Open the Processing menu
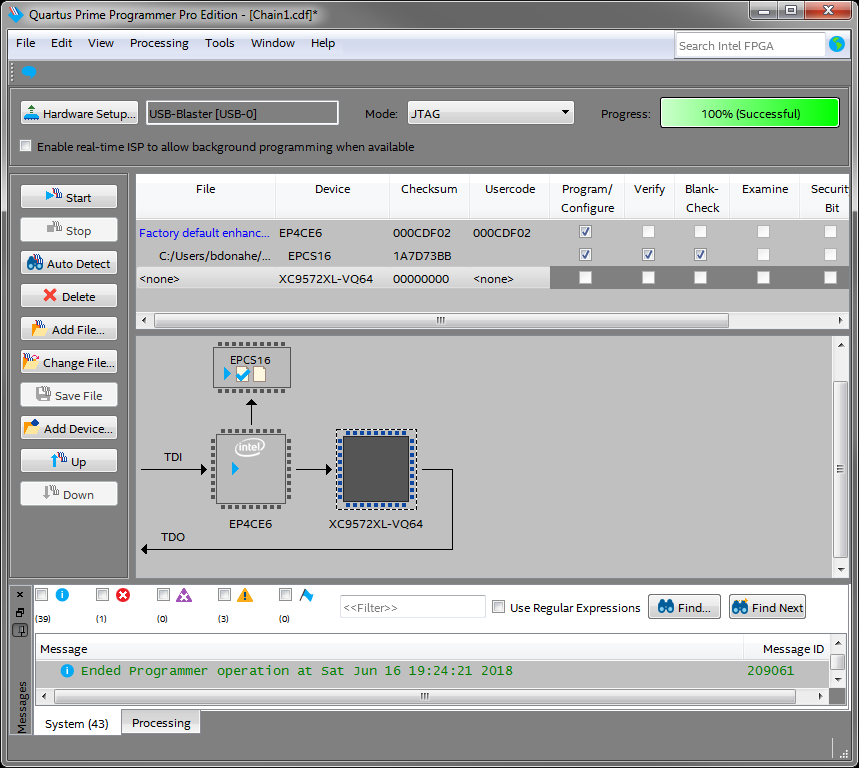The width and height of the screenshot is (859, 768). [159, 43]
